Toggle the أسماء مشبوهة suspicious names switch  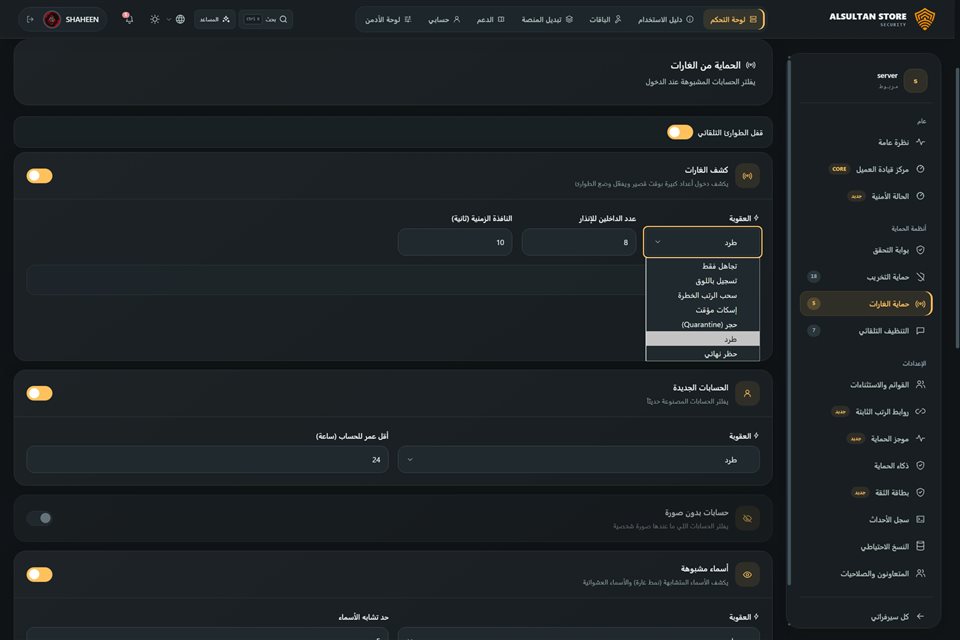pyautogui.click(x=39, y=574)
